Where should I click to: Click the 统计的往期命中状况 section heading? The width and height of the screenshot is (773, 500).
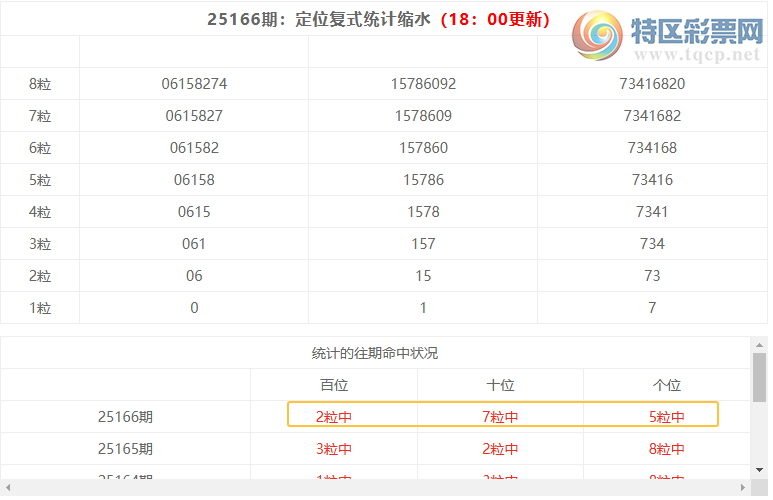click(x=375, y=353)
